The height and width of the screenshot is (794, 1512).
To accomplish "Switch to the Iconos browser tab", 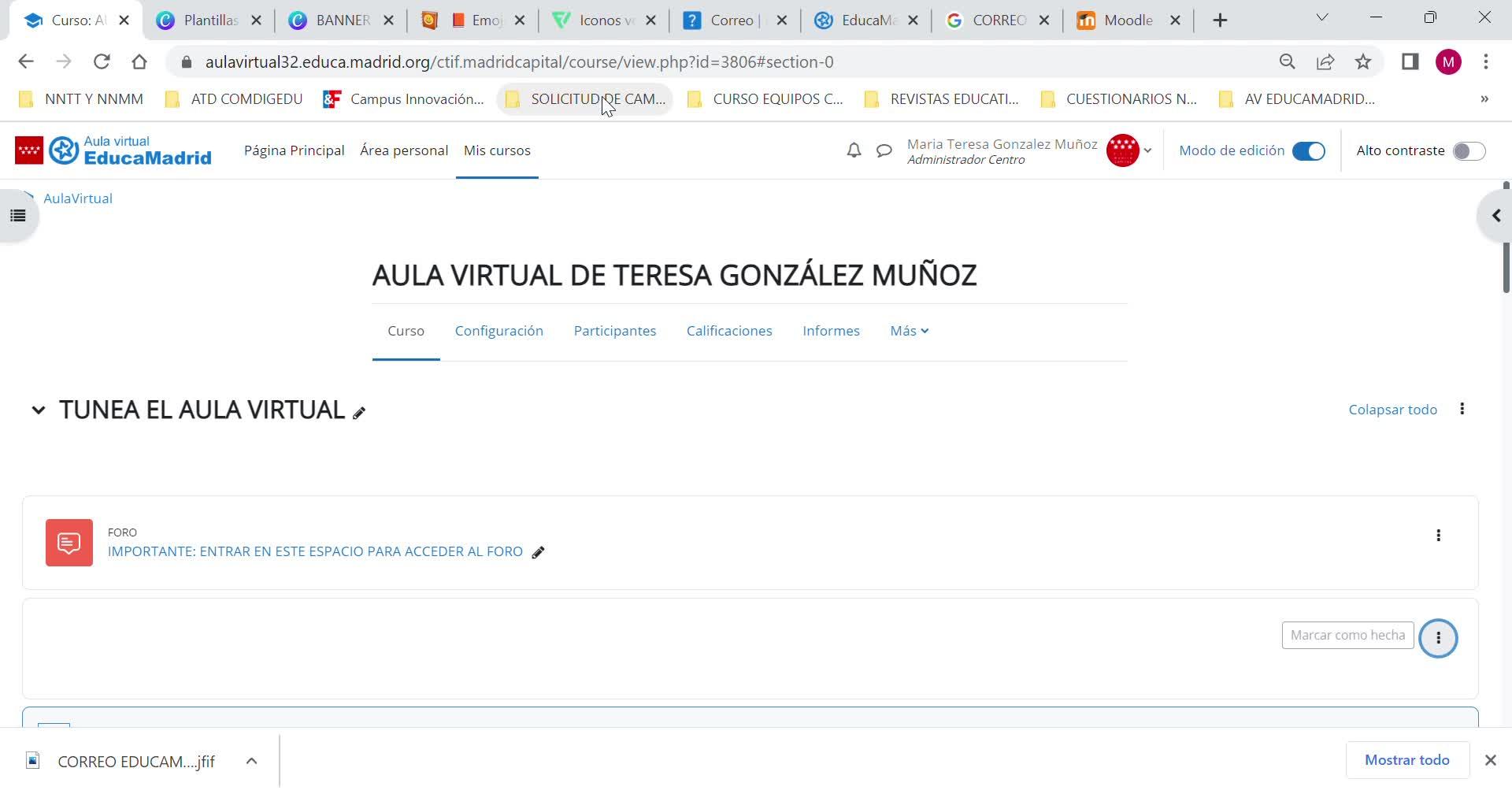I will click(x=605, y=20).
